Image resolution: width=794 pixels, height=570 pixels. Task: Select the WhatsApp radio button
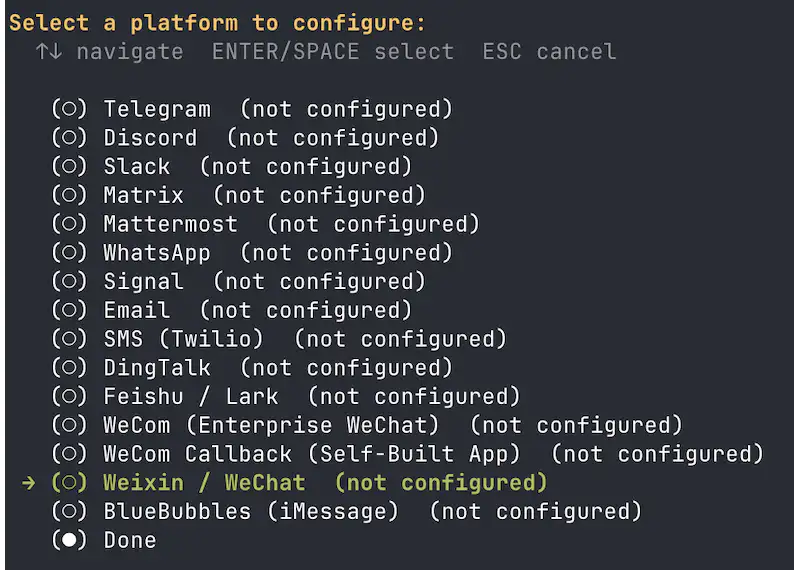coord(68,253)
